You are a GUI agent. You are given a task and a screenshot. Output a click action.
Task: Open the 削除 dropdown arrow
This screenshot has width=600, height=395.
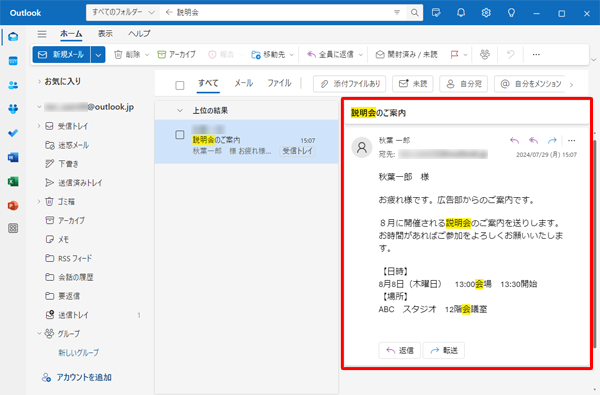[x=147, y=55]
